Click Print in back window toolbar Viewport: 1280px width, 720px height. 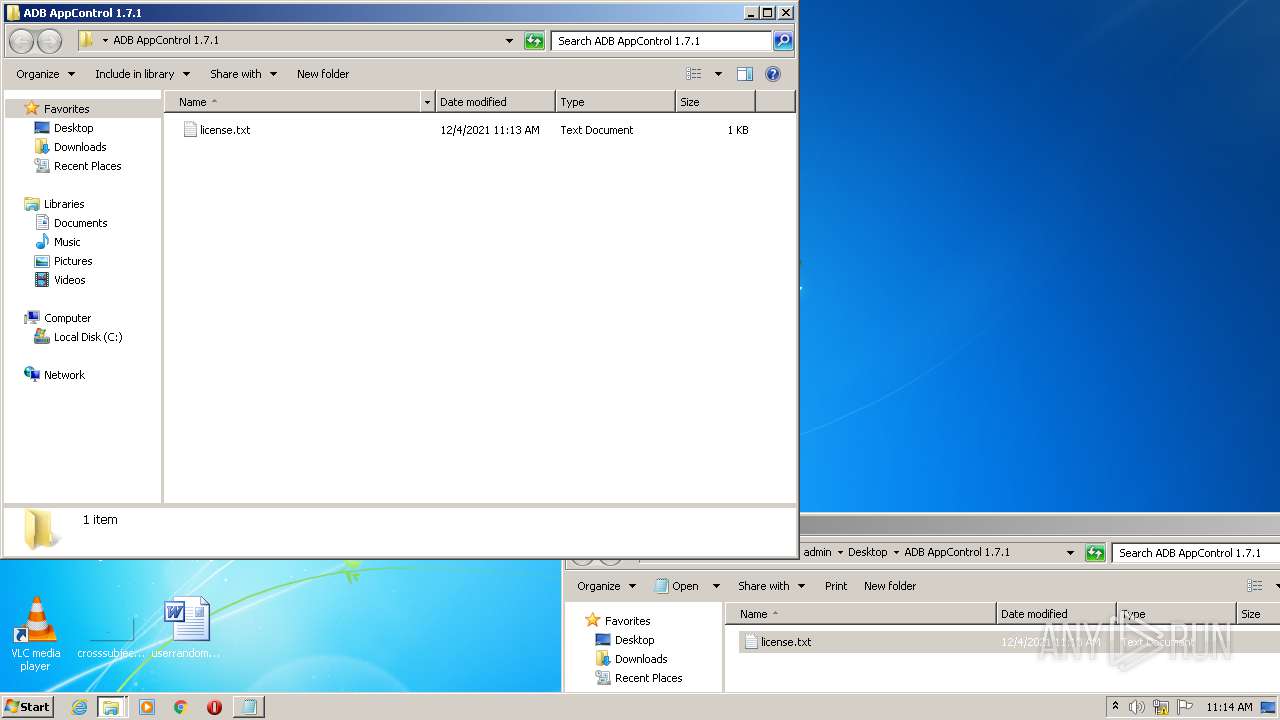[836, 586]
